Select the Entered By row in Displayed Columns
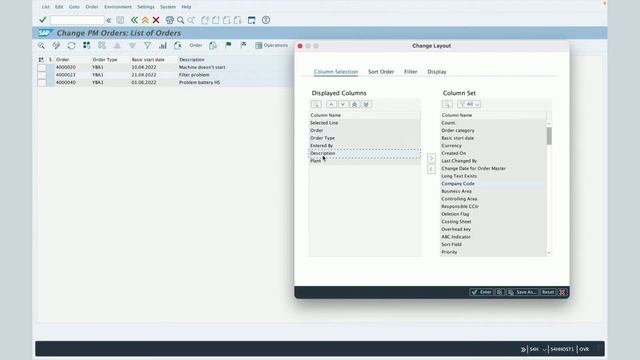Screen dimensions: 640x360 pyautogui.click(x=364, y=146)
